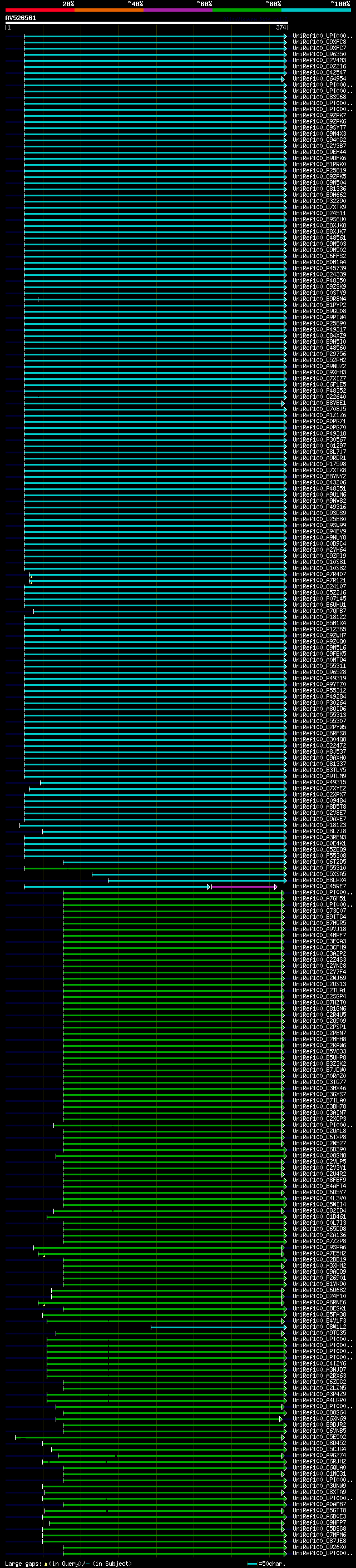The image size is (356, 1568).
Task: Select label UniRef100_O24511
Action: click(319, 213)
